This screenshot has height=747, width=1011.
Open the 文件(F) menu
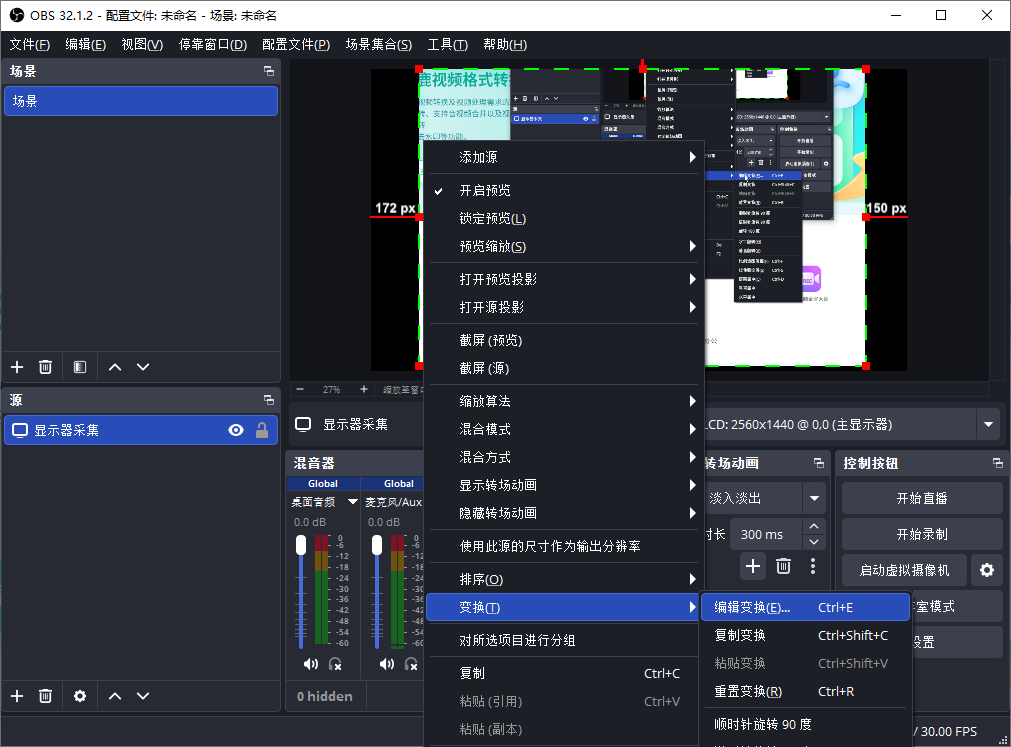30,44
